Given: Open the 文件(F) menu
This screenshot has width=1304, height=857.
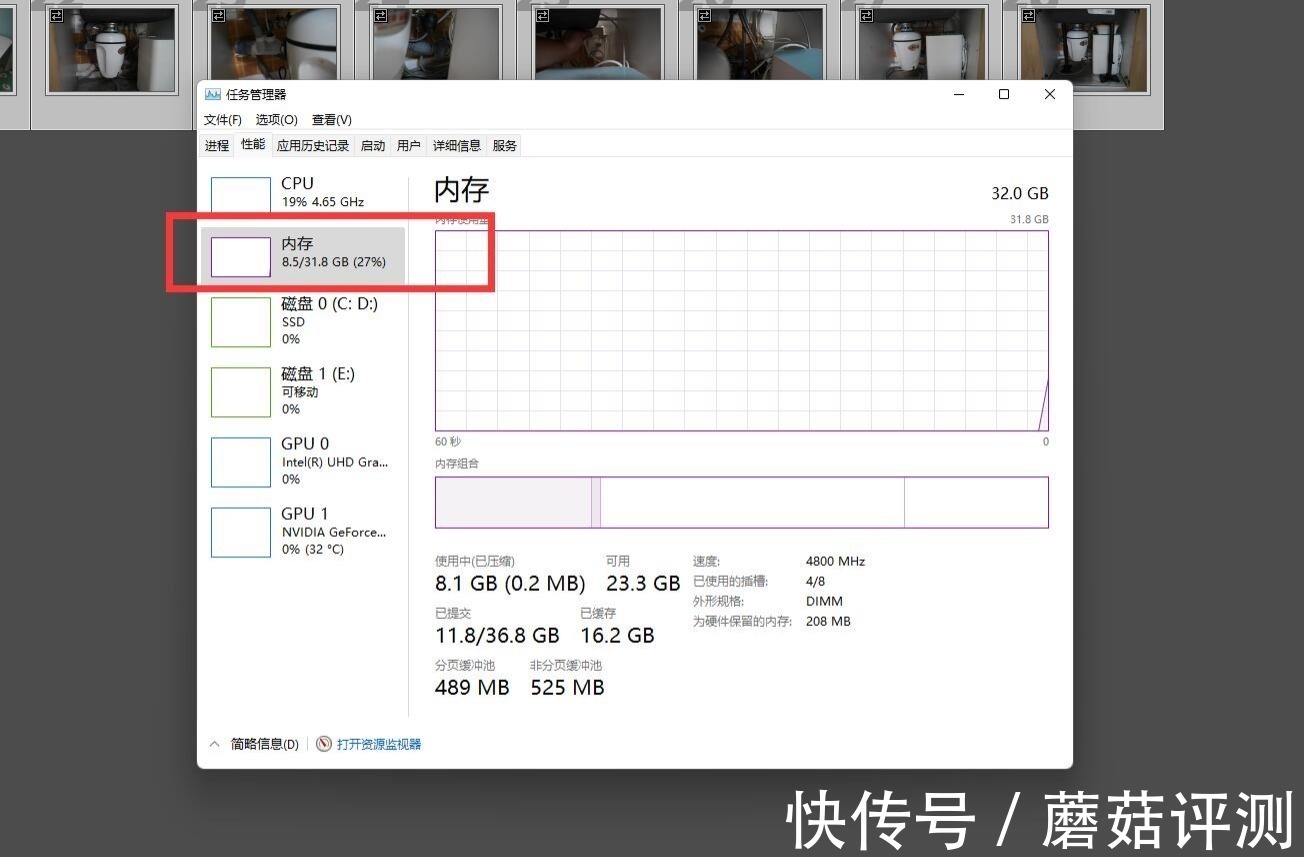Looking at the screenshot, I should 223,120.
